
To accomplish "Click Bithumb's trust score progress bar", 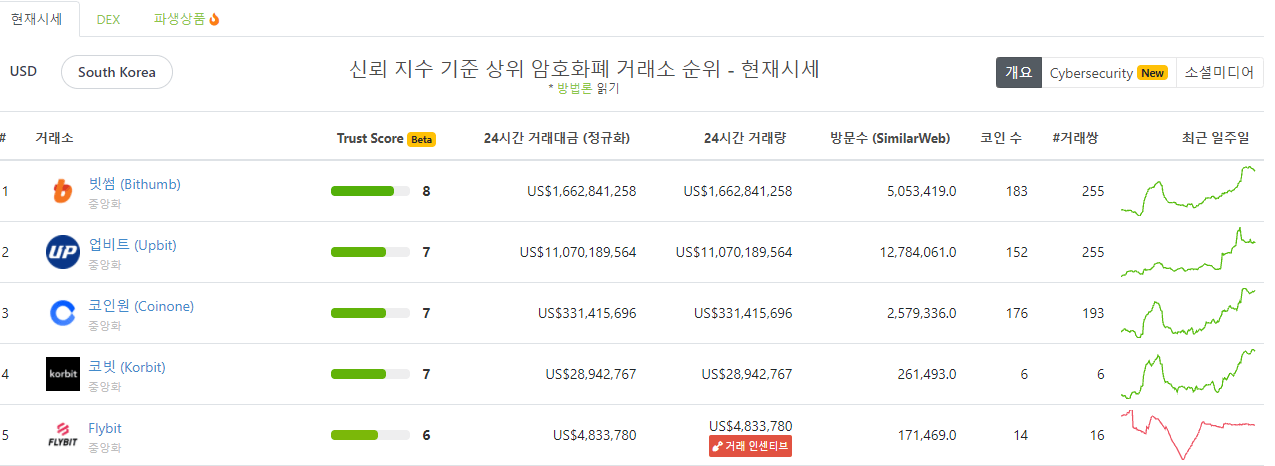I will [370, 191].
